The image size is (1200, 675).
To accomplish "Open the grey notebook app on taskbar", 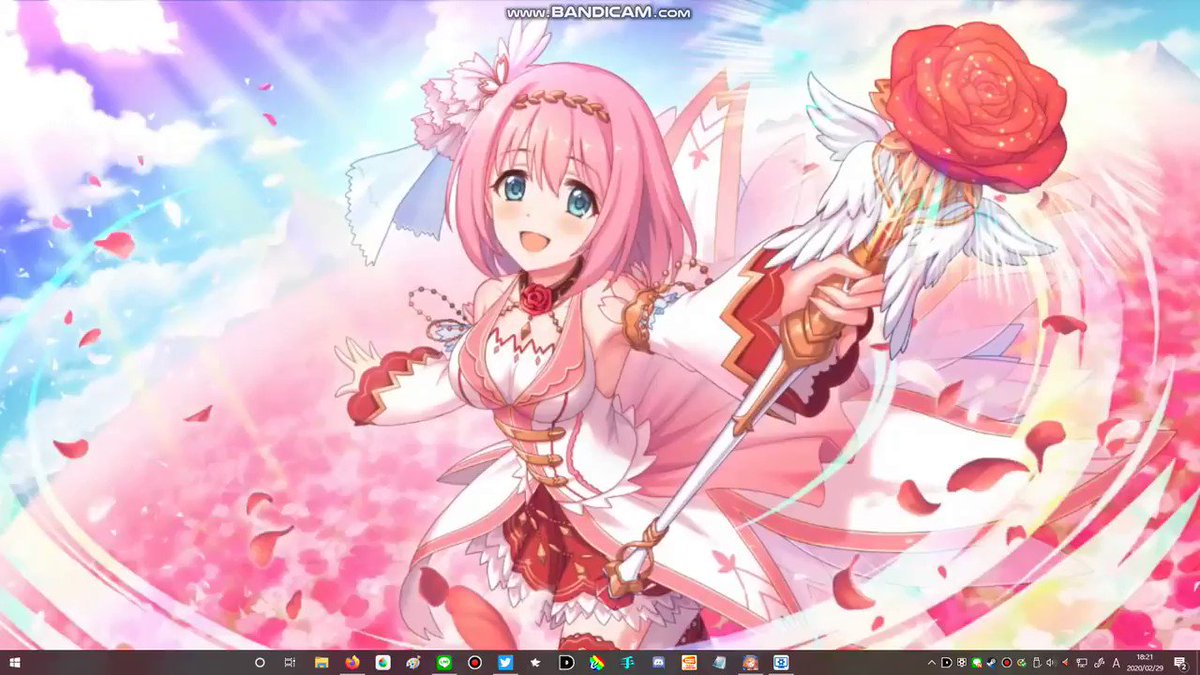I will tap(719, 662).
